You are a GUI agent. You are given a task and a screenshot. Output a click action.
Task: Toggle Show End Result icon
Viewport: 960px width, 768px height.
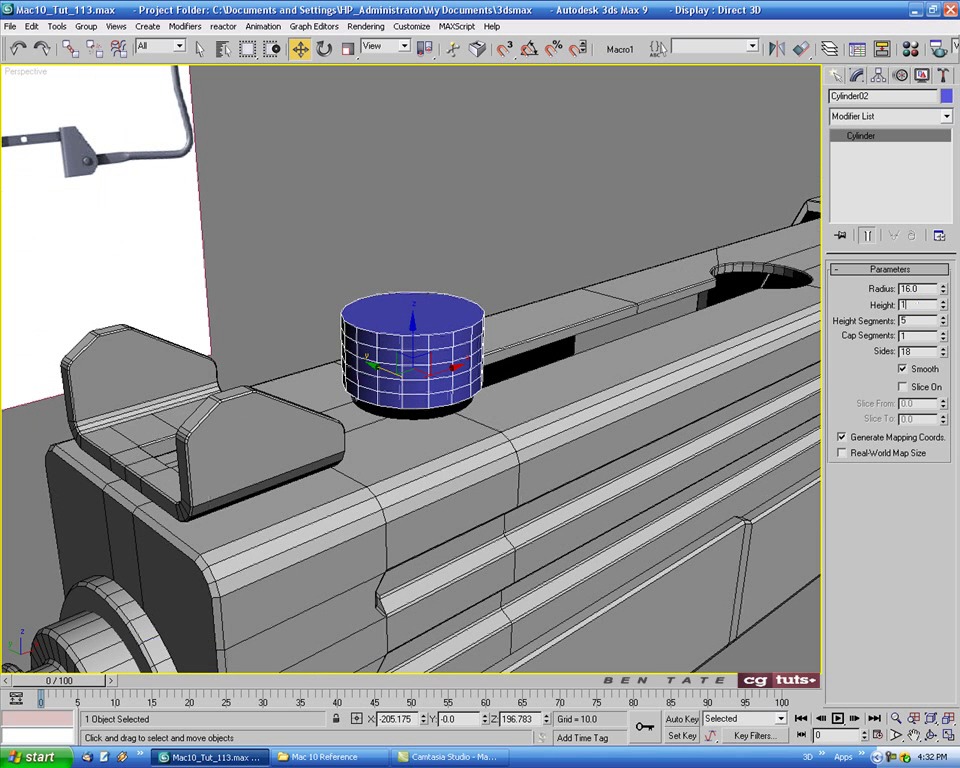tap(867, 235)
